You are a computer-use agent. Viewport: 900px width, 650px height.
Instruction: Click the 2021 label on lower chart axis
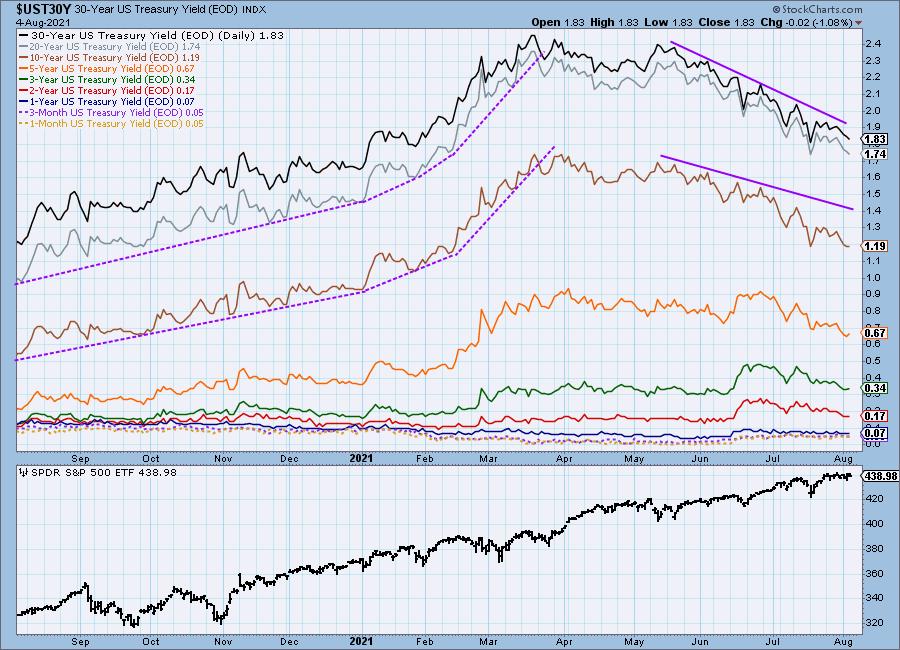point(361,641)
